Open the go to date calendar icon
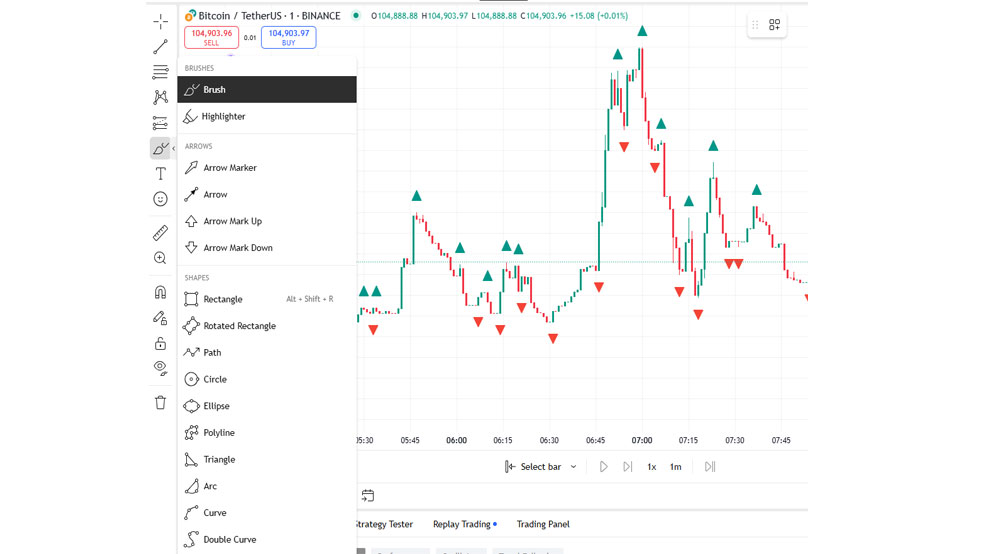The width and height of the screenshot is (984, 554). (x=368, y=496)
